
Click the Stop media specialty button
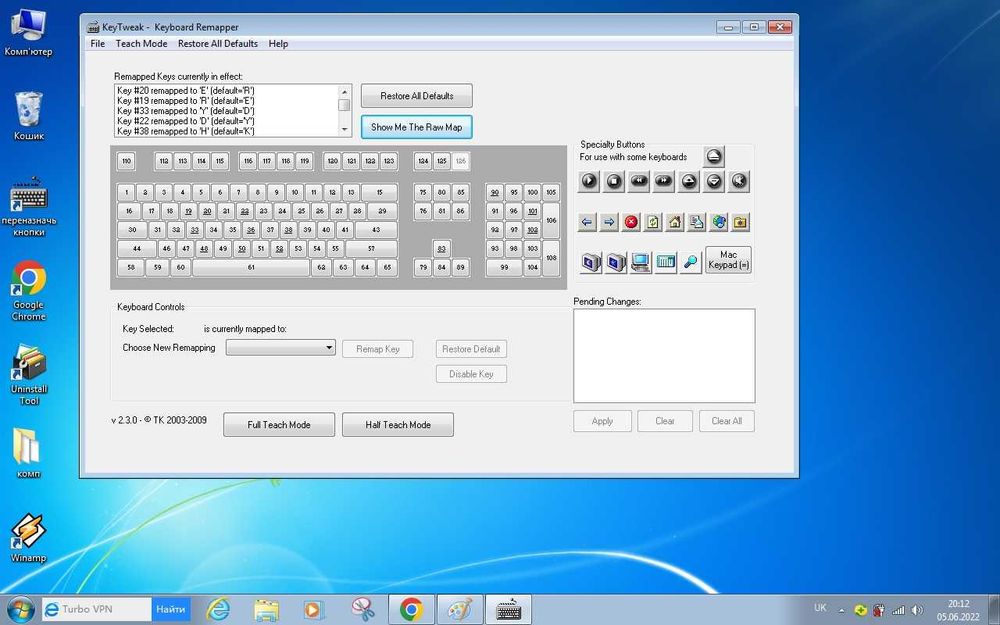click(614, 181)
